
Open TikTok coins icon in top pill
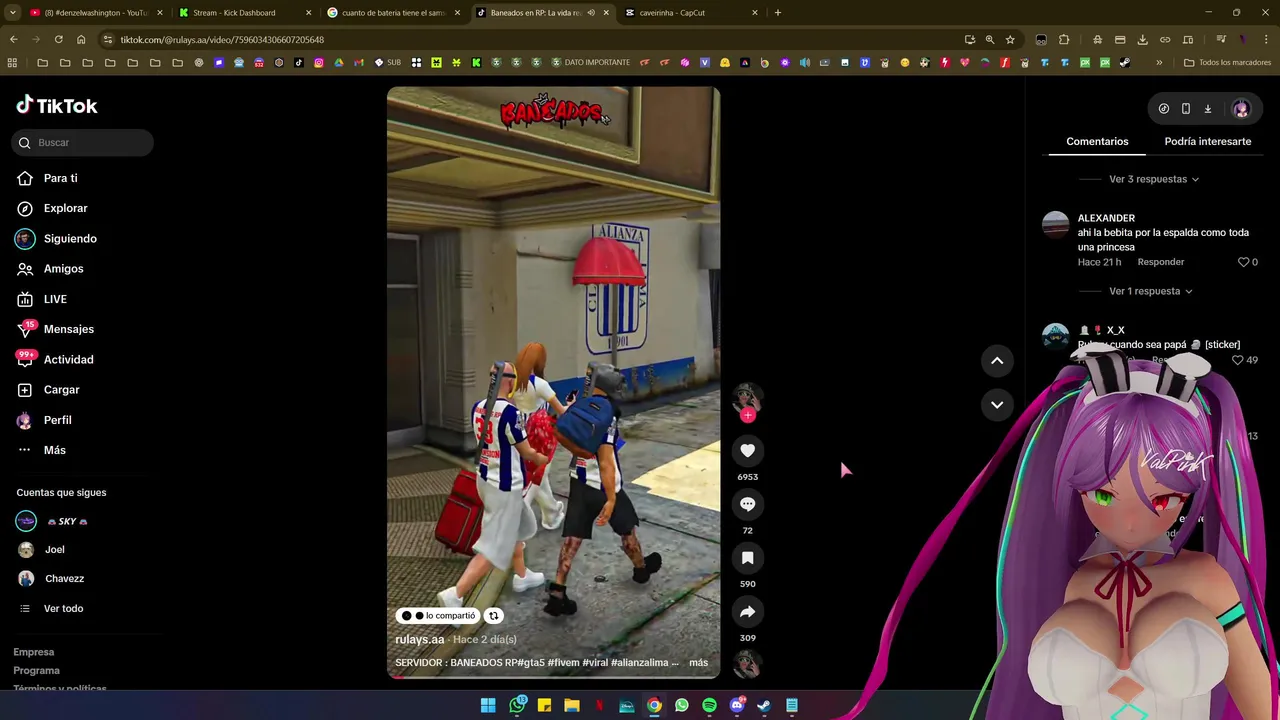click(x=1164, y=109)
